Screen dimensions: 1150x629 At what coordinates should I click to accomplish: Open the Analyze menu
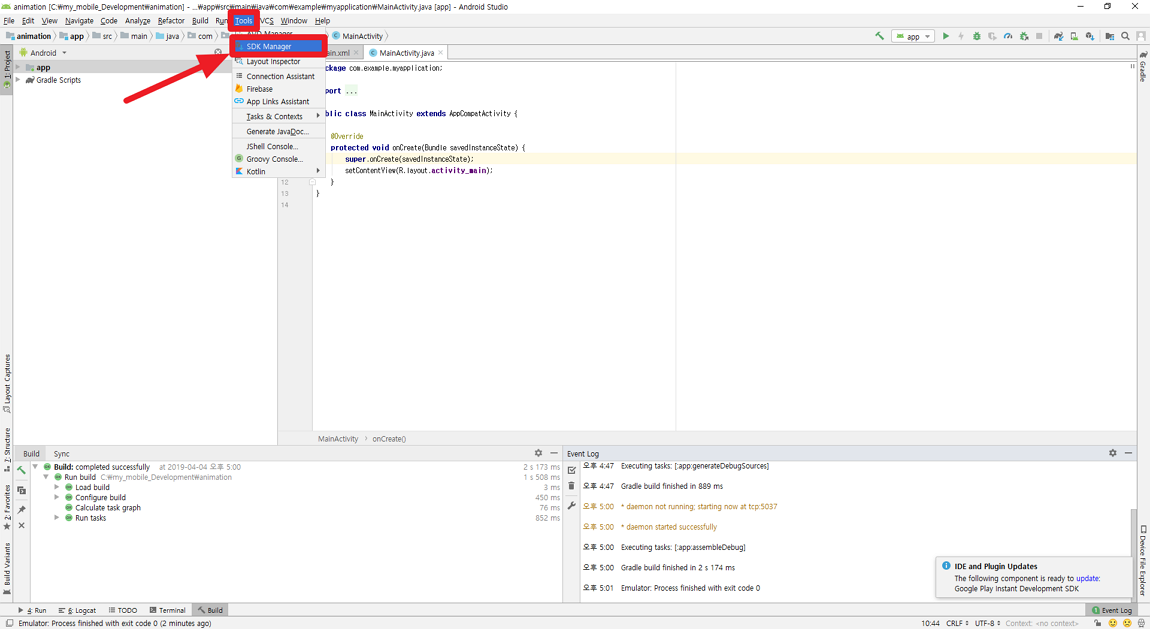(137, 21)
